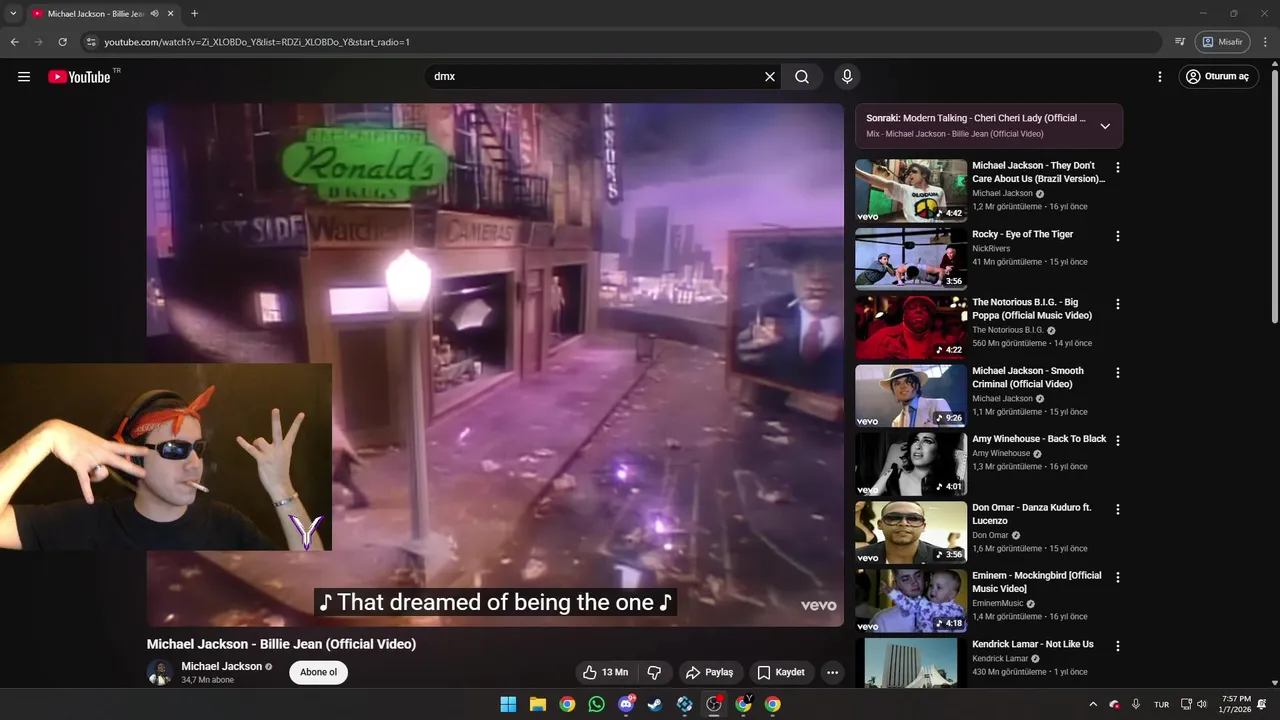The width and height of the screenshot is (1280, 720).
Task: Open OBS Studio from the taskbar
Action: (714, 704)
